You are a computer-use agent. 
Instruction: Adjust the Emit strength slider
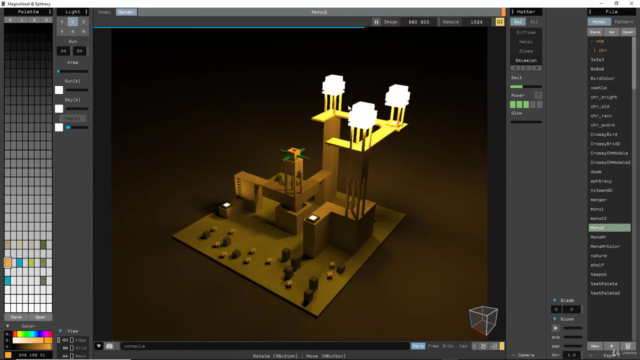(x=526, y=87)
